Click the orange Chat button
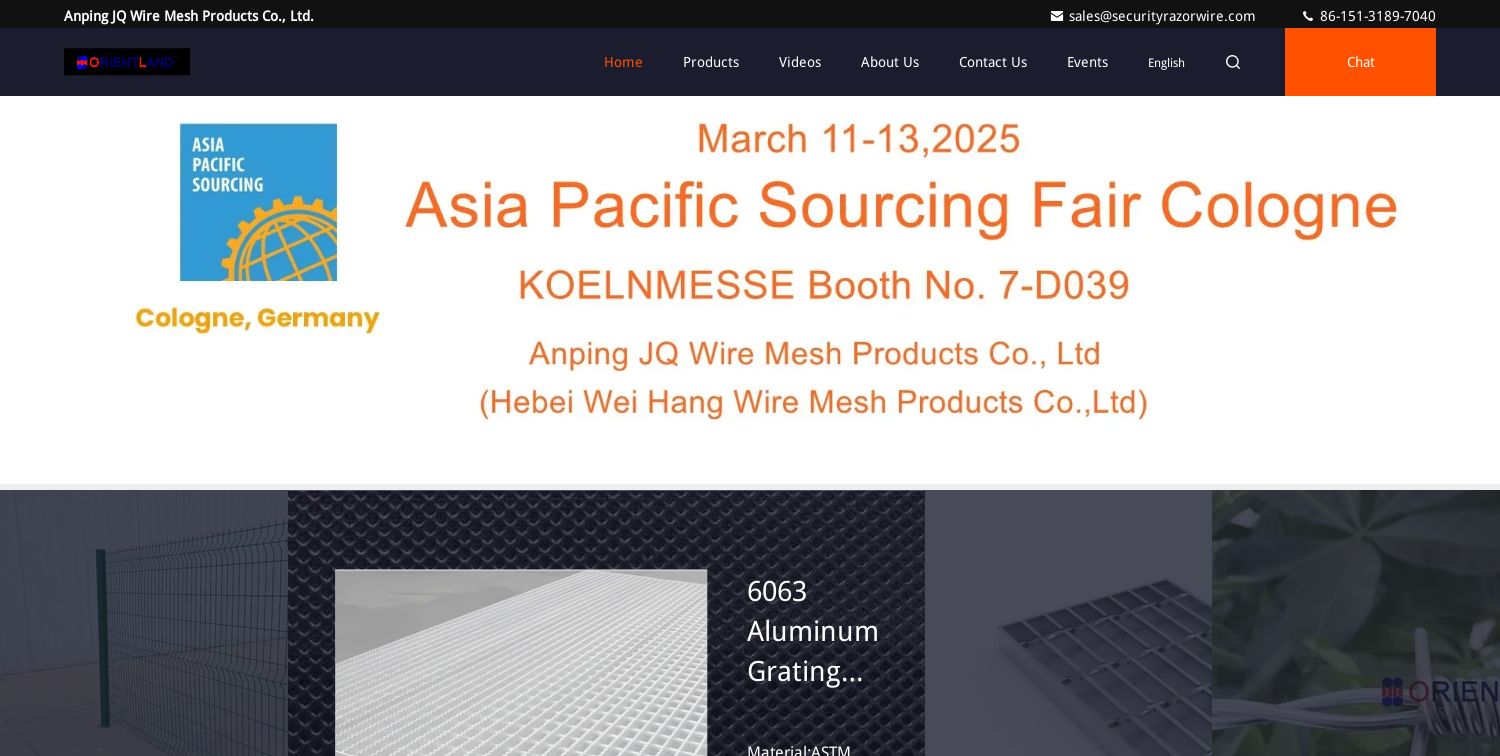The image size is (1500, 756). 1360,62
